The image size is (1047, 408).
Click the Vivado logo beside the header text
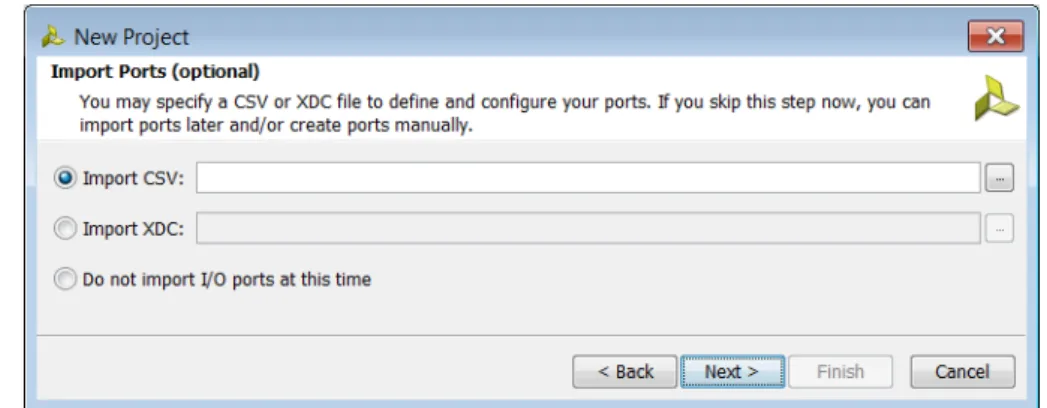pyautogui.click(x=997, y=97)
